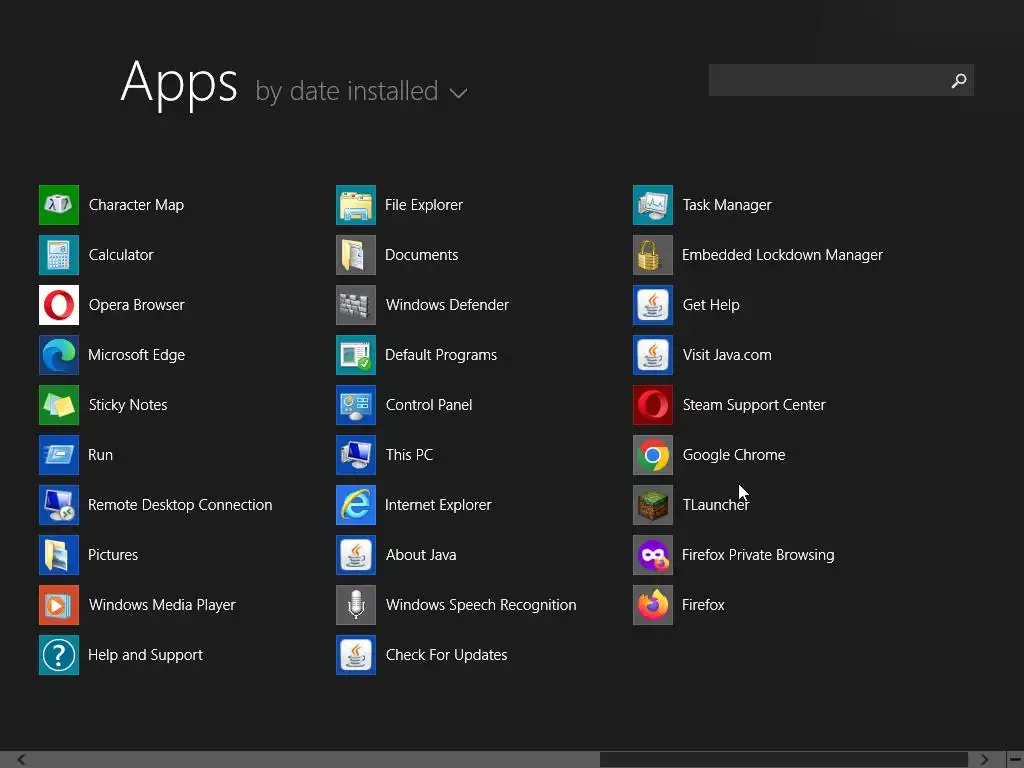The image size is (1024, 768).
Task: Select the 'Character Map' label
Action: pyautogui.click(x=136, y=205)
